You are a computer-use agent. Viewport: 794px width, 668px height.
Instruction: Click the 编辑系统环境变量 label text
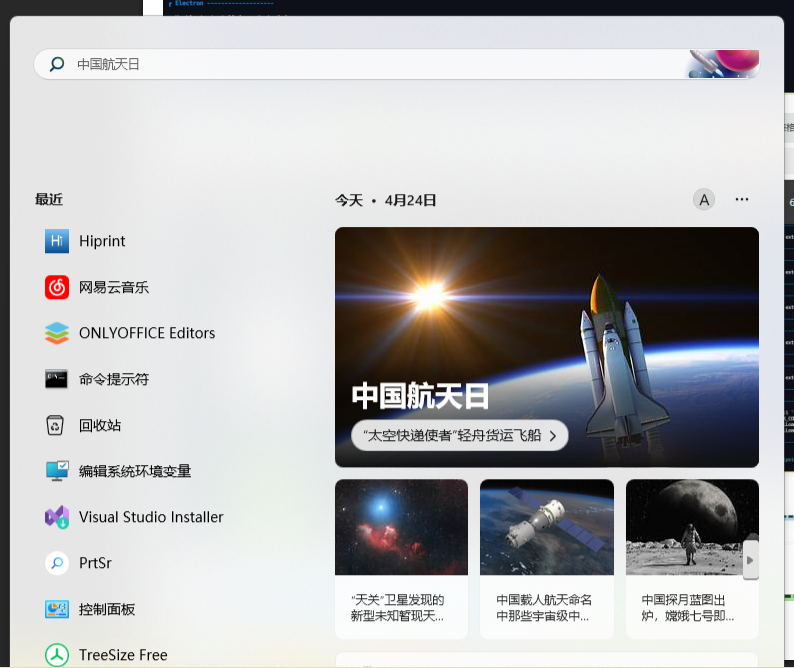pos(135,471)
